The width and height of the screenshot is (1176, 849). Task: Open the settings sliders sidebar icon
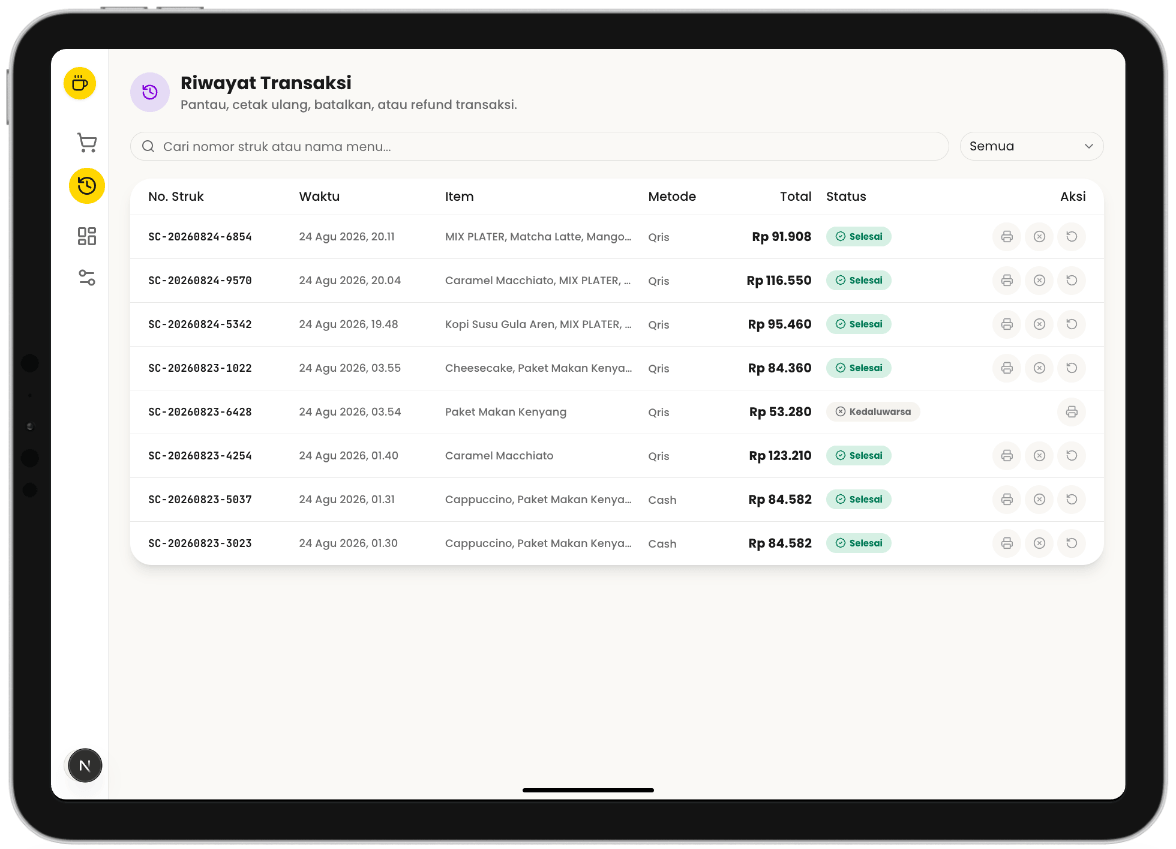point(87,278)
